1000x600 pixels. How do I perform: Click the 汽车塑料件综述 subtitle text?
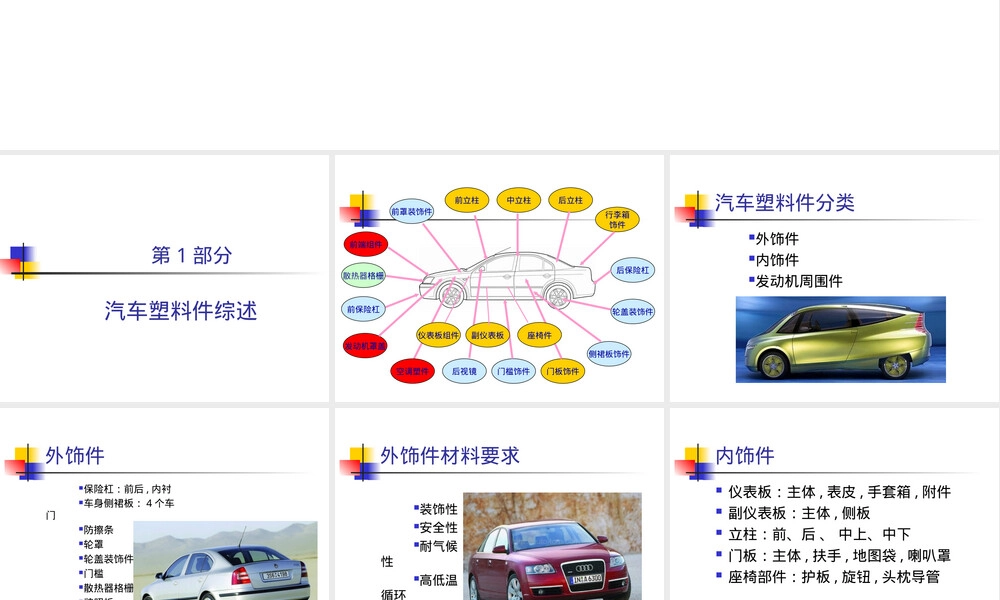click(181, 311)
